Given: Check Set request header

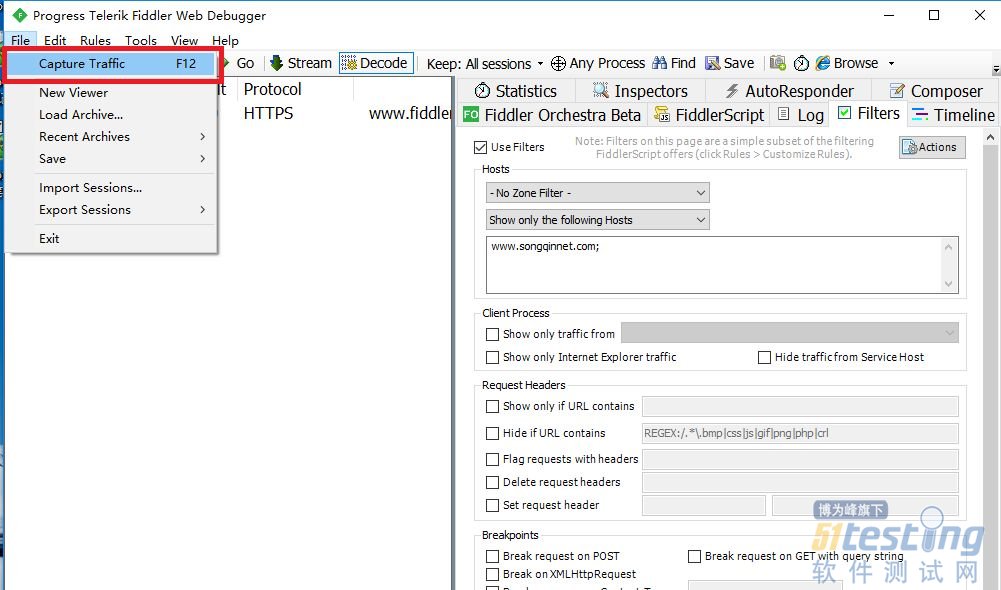Looking at the screenshot, I should coord(492,505).
